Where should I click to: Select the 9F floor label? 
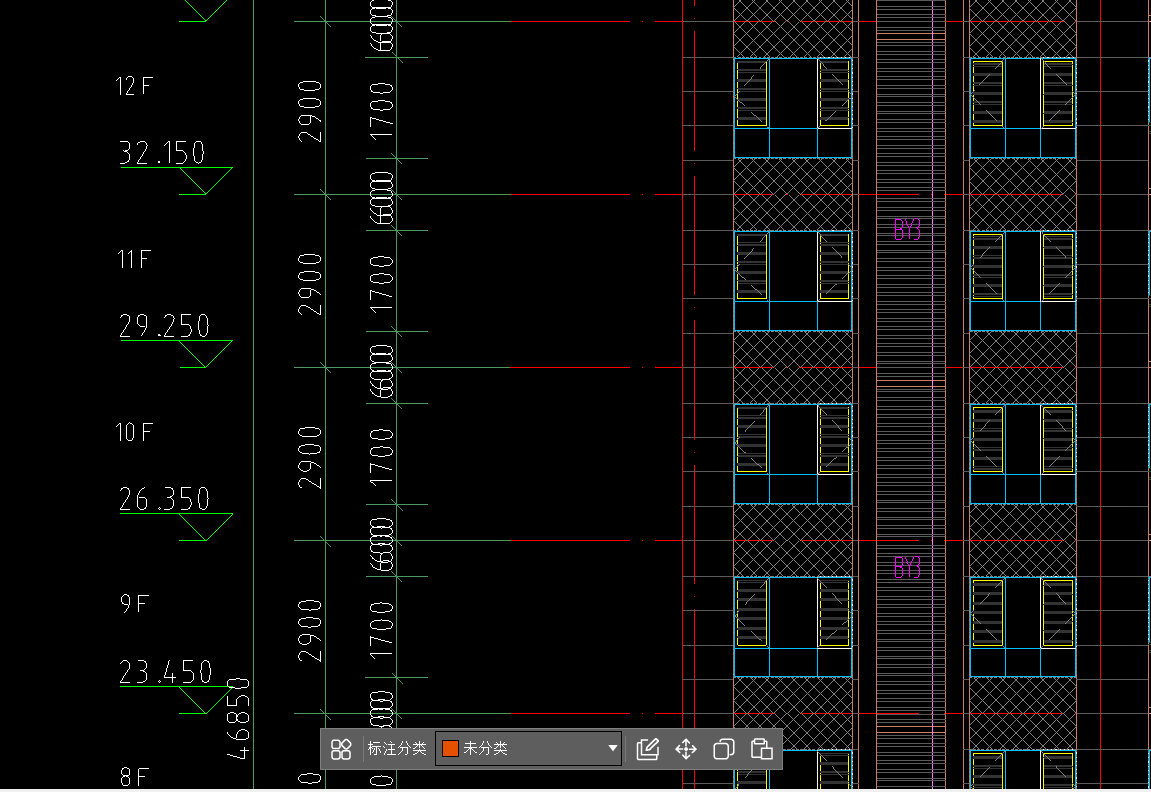[x=134, y=604]
